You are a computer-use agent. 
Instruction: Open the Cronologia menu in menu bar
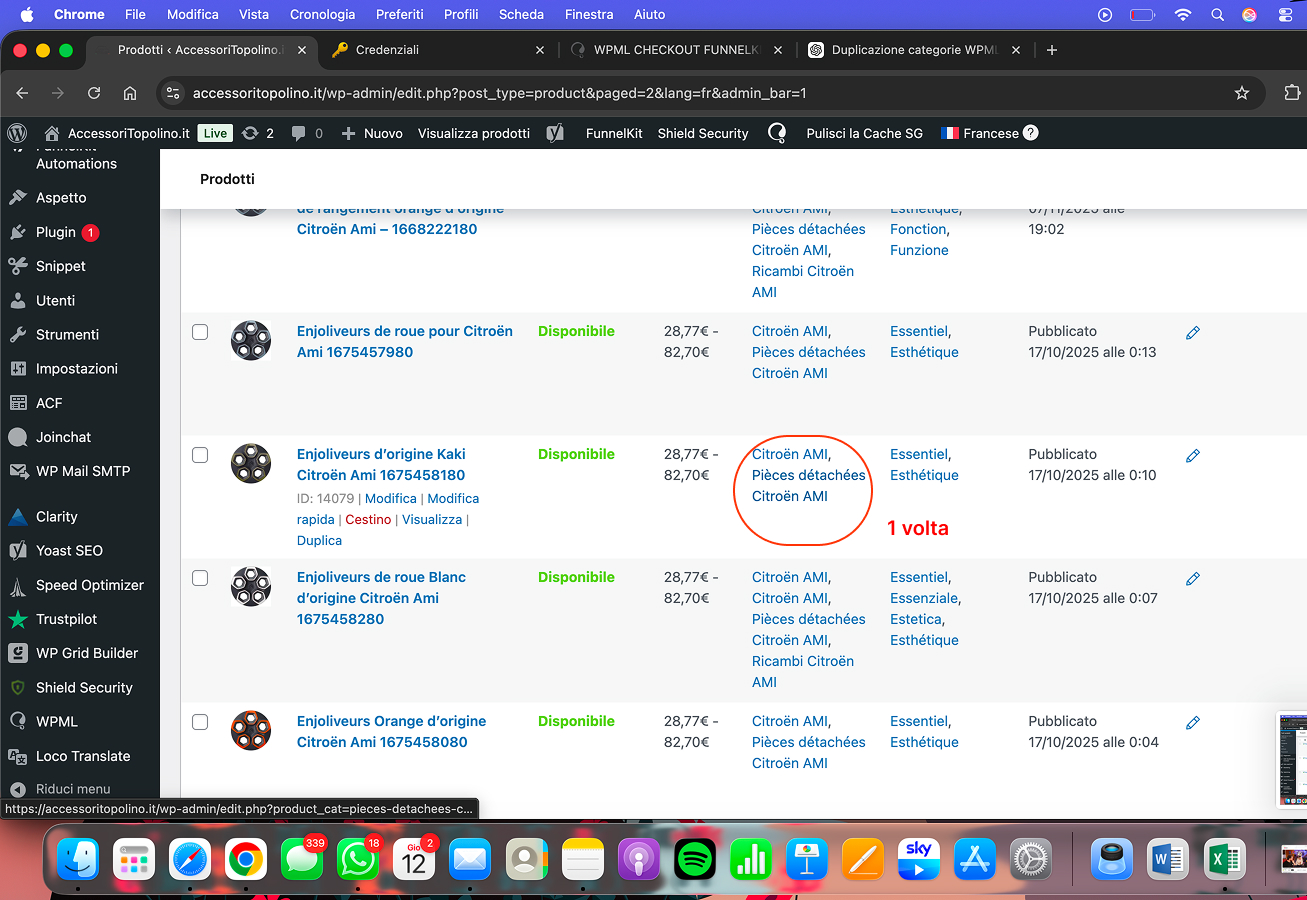tap(322, 14)
